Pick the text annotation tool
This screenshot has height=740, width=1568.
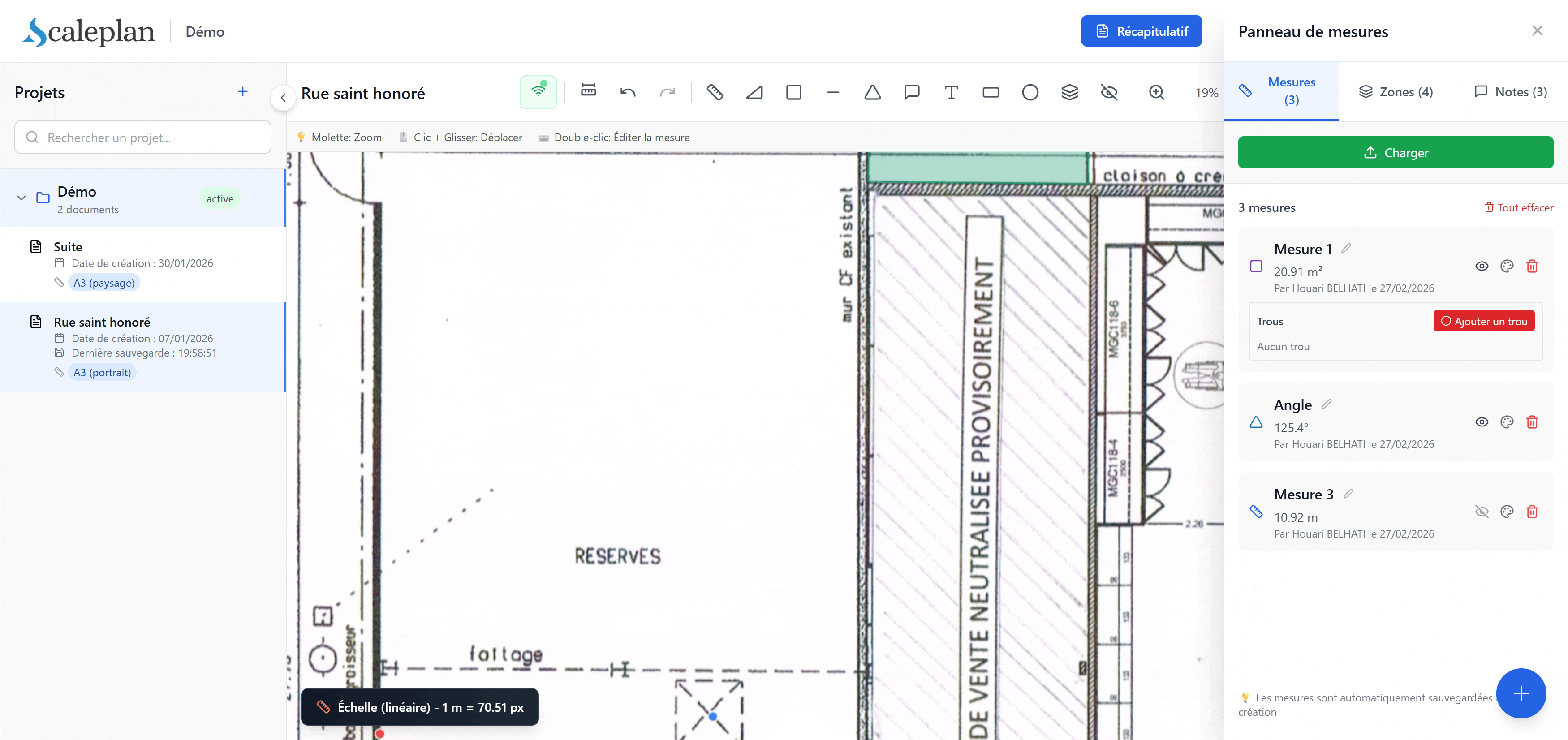(x=951, y=92)
